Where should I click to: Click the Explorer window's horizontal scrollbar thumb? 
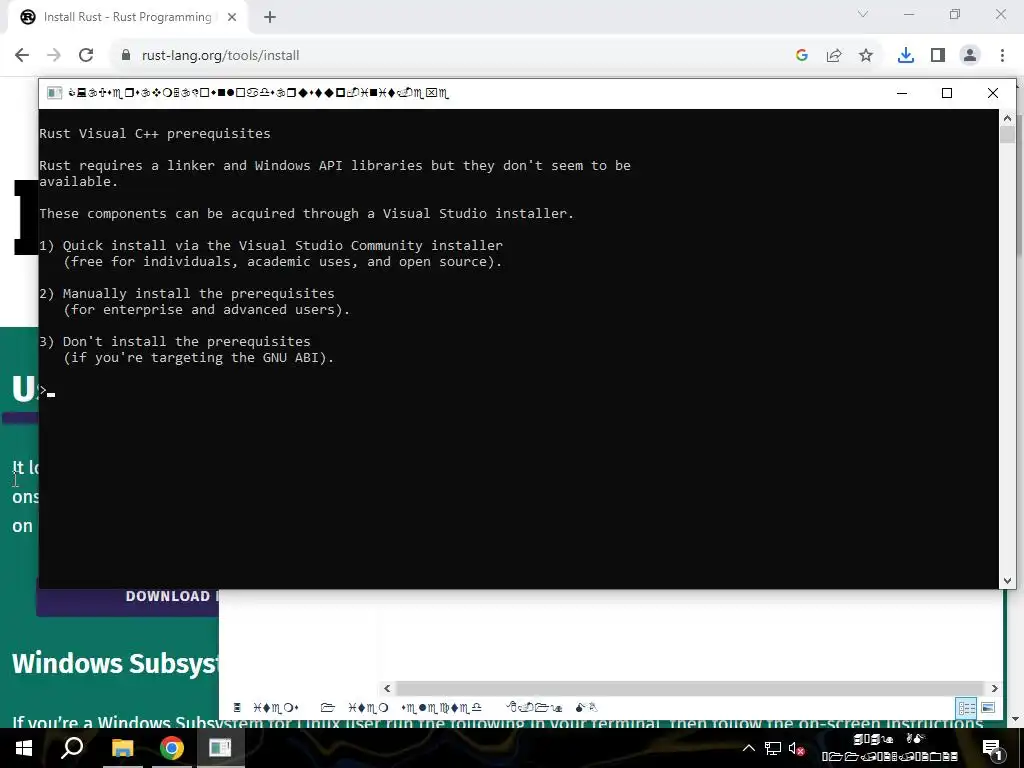point(690,688)
